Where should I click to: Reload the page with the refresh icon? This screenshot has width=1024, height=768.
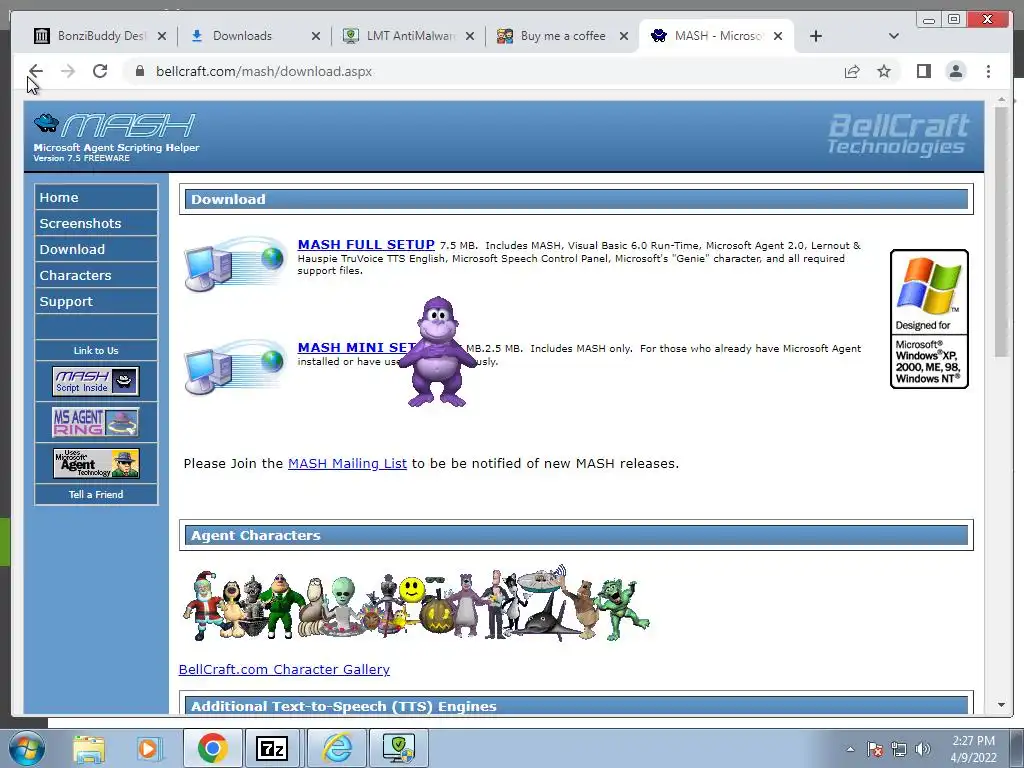[x=100, y=71]
